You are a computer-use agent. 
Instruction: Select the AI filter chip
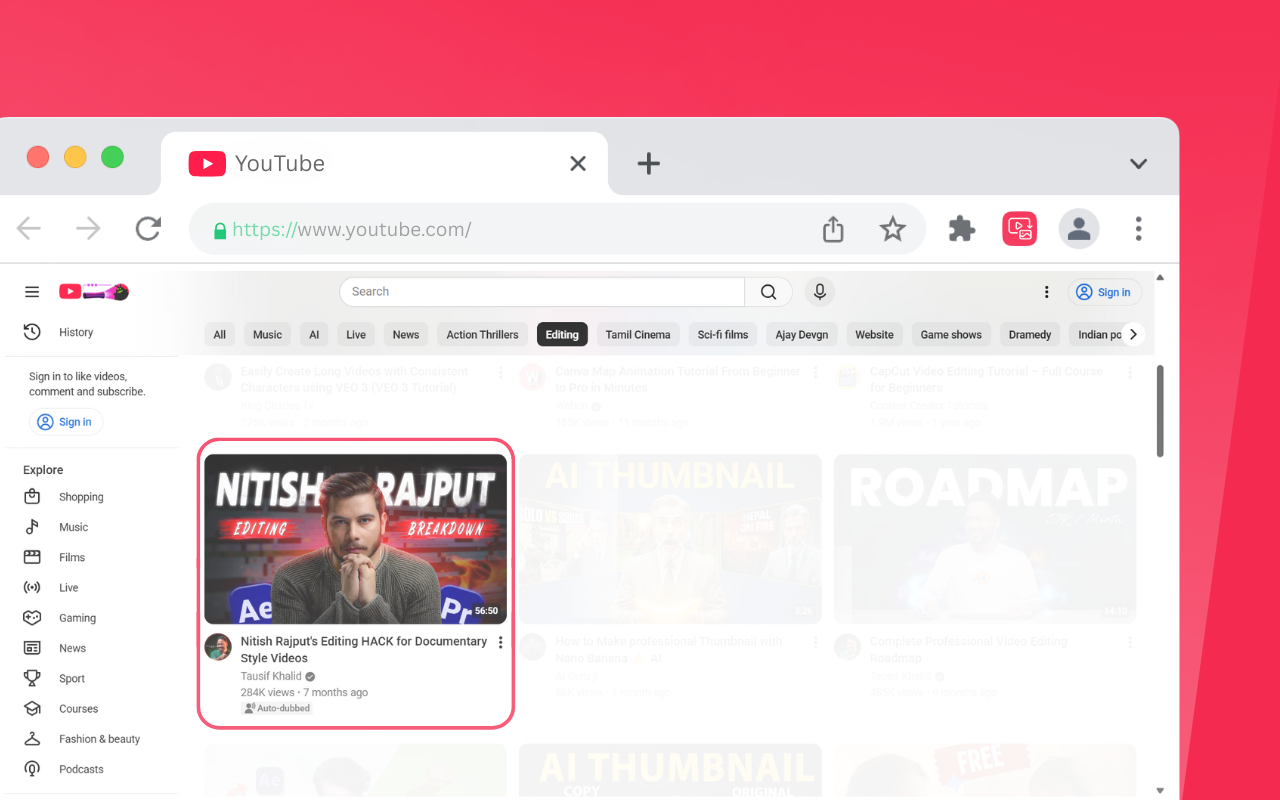pos(314,335)
